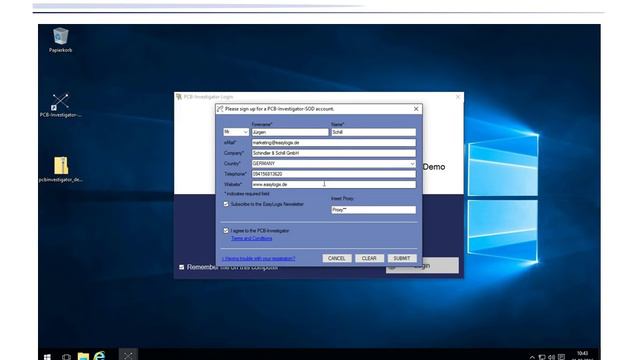Select the pcbinvestigator zip folder on desktop
The image size is (640, 360).
[61, 169]
